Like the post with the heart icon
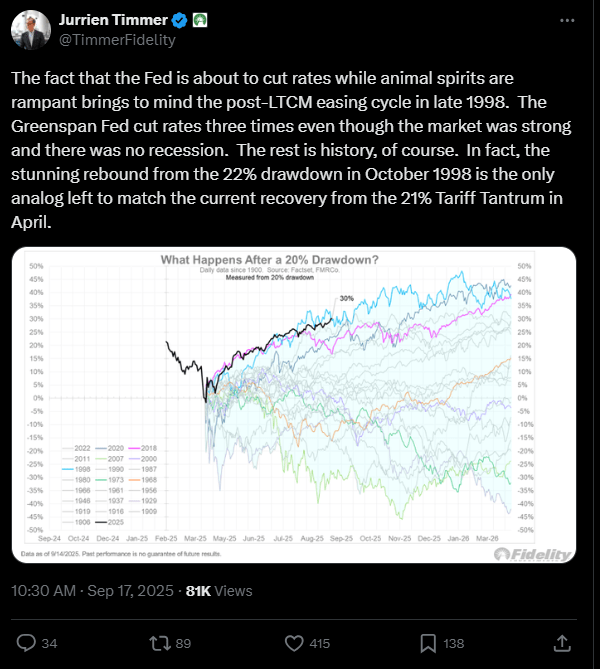Image resolution: width=600 pixels, height=669 pixels. click(294, 642)
